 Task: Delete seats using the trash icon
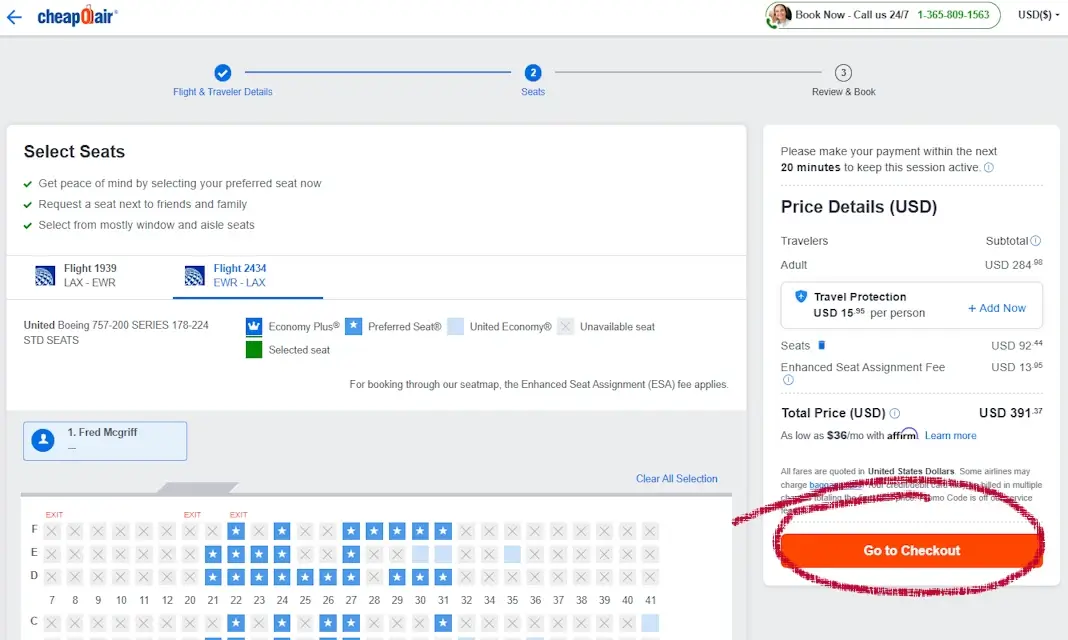[x=821, y=345]
